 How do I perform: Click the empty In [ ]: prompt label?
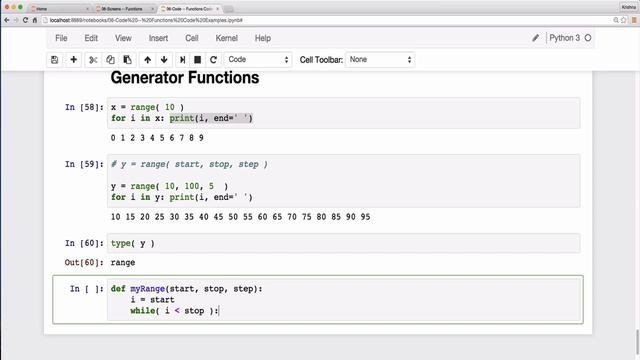pos(87,289)
